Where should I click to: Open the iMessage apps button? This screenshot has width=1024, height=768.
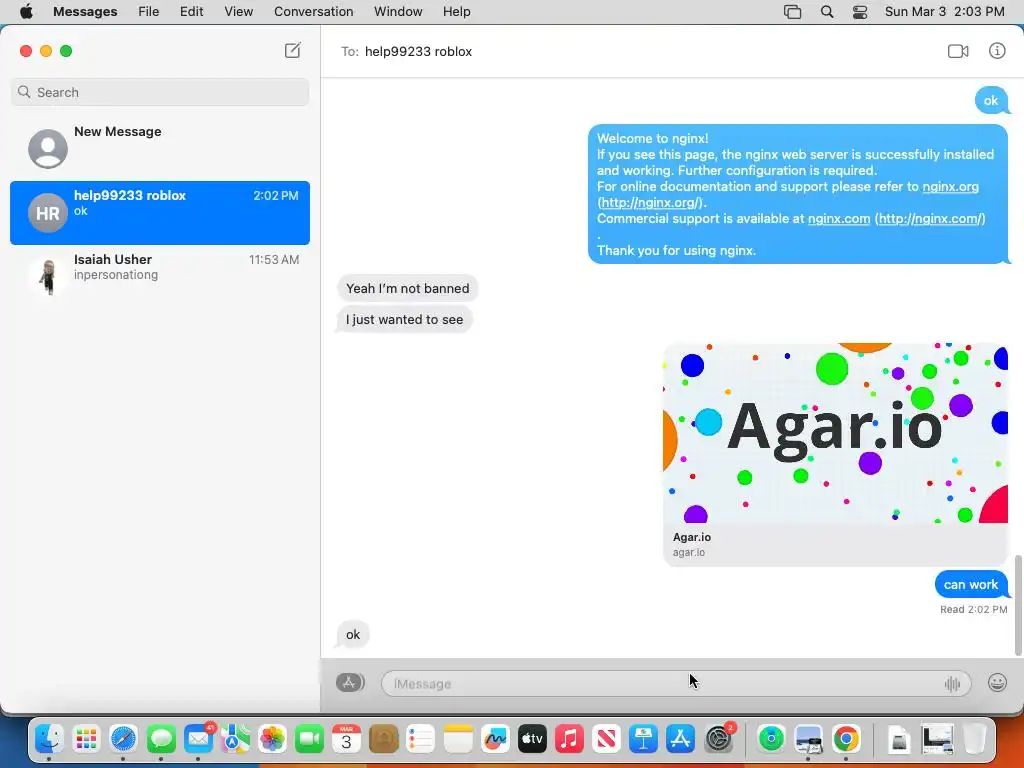pyautogui.click(x=350, y=682)
